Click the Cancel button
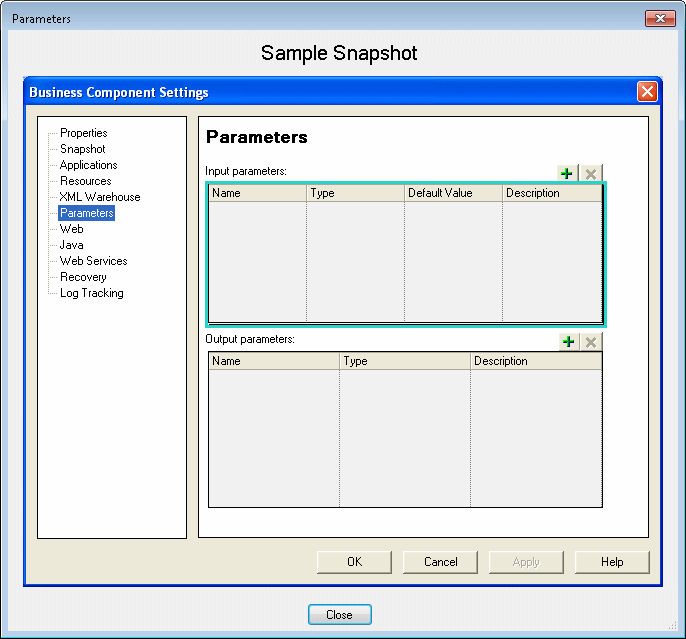Viewport: 686px width, 639px height. 440,562
